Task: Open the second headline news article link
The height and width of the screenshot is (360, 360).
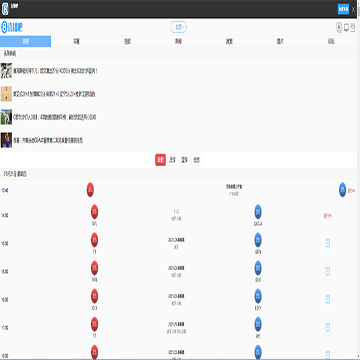Action: click(x=54, y=94)
